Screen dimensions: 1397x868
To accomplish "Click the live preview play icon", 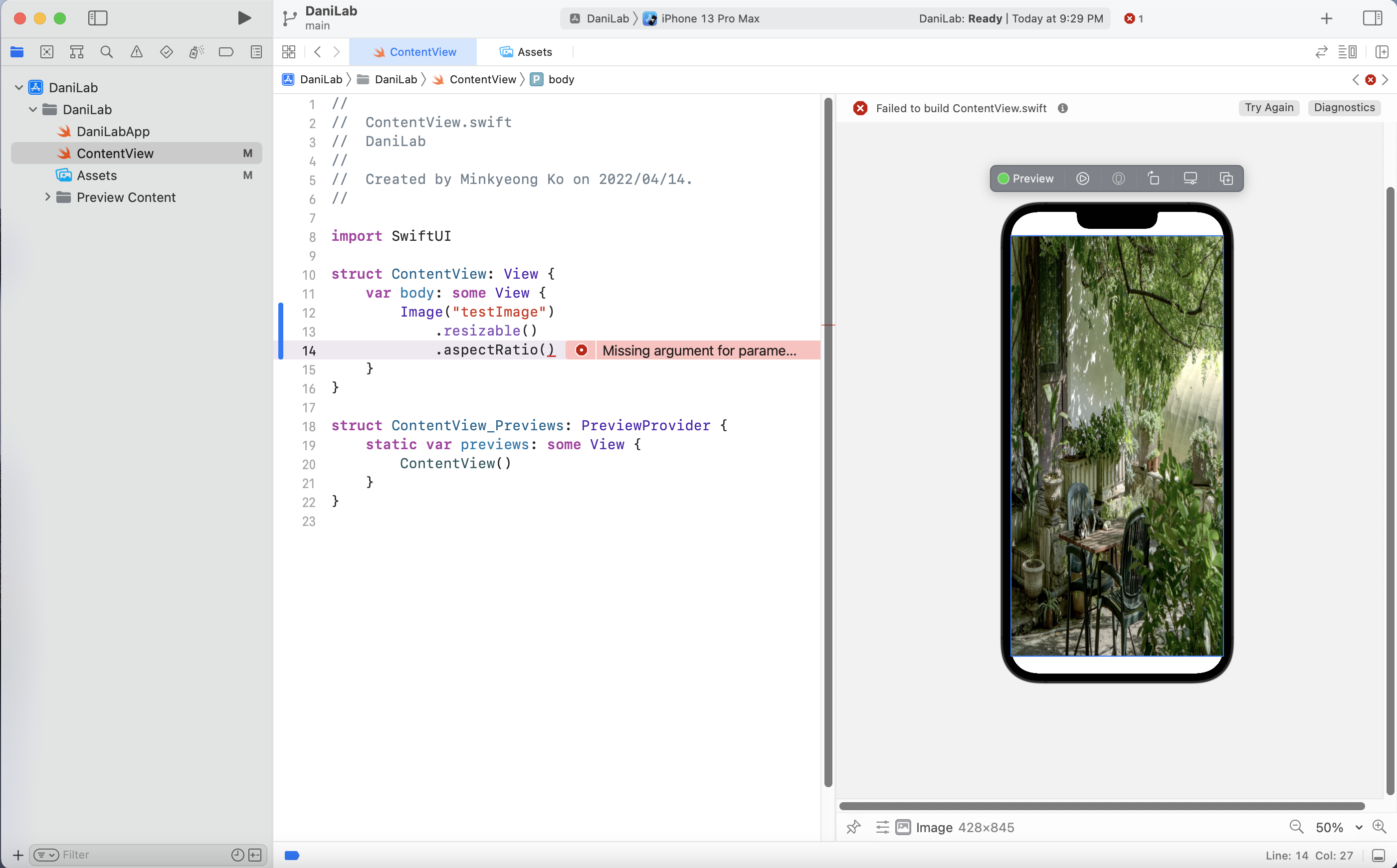I will (1082, 178).
